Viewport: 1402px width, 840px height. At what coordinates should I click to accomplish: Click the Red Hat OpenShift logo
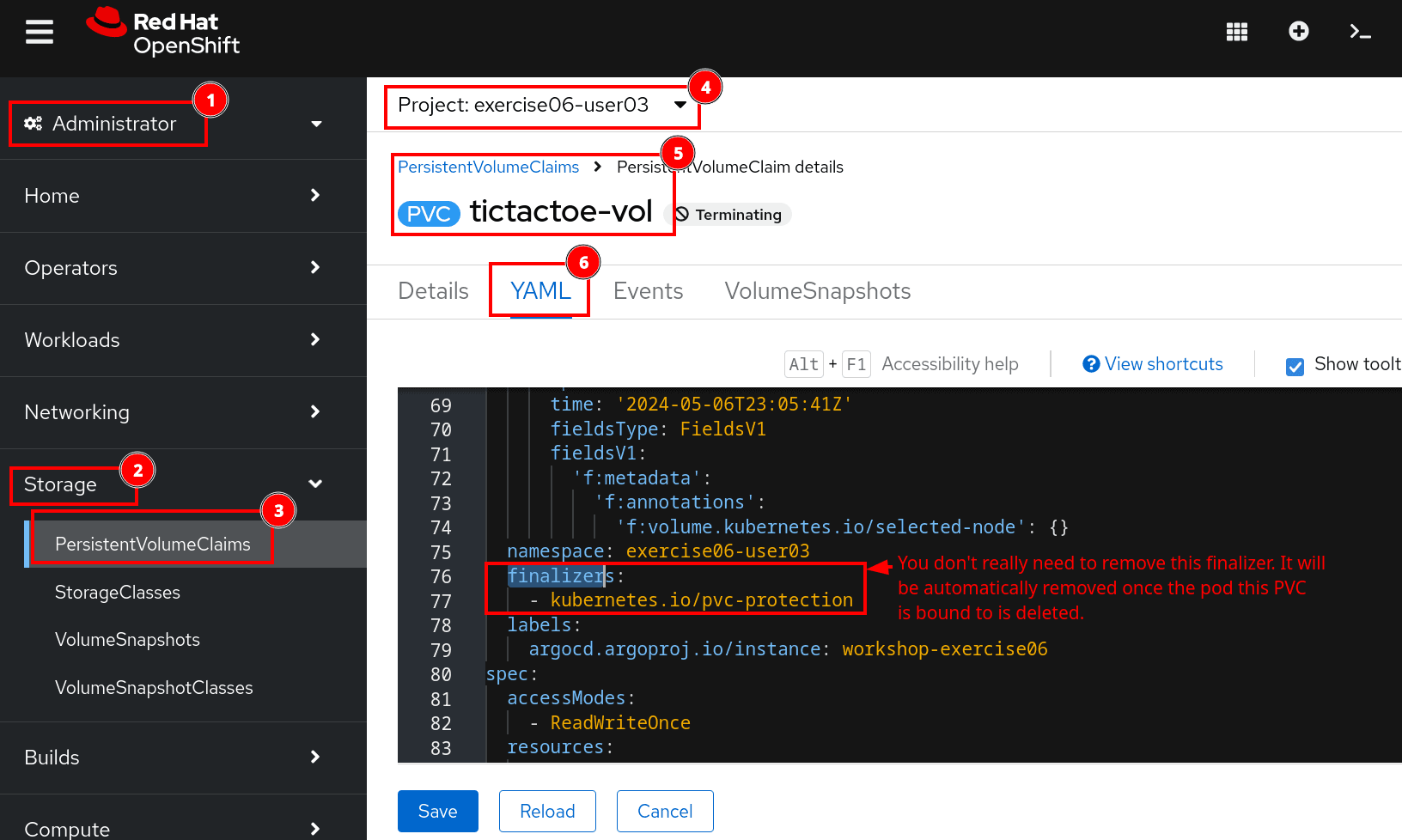click(x=163, y=33)
